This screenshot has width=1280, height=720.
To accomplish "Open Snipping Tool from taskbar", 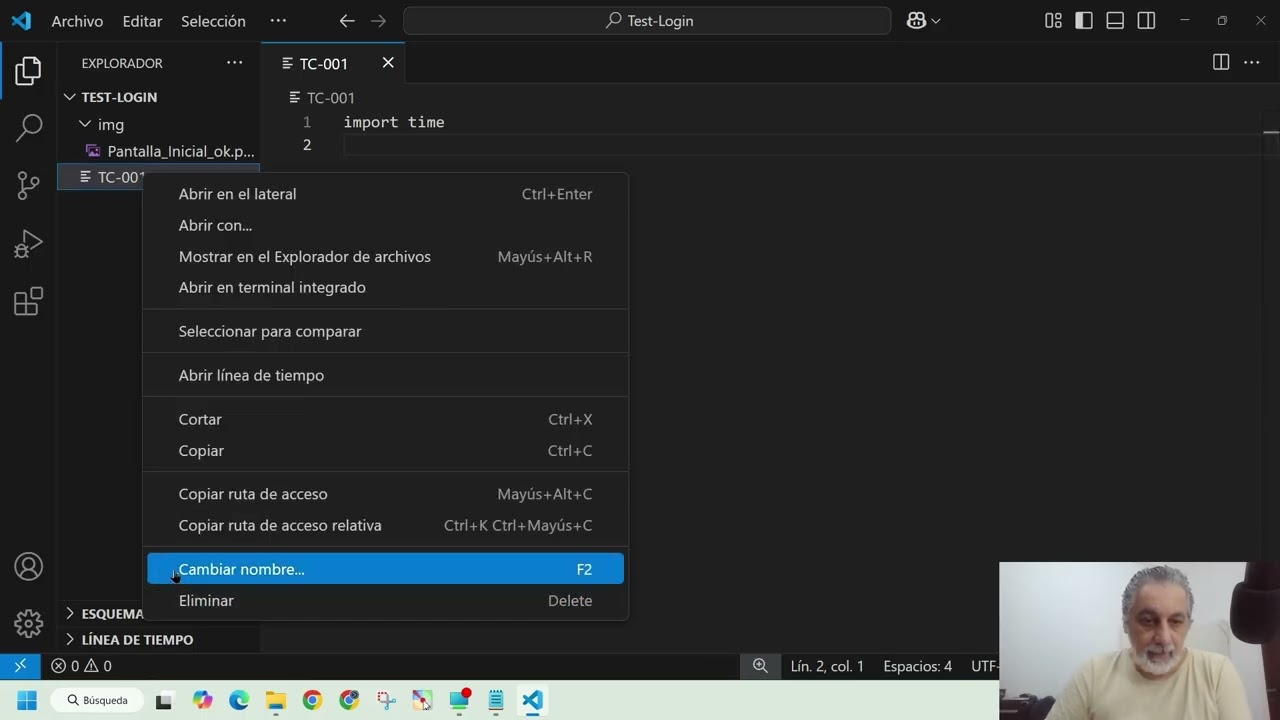I will point(386,700).
